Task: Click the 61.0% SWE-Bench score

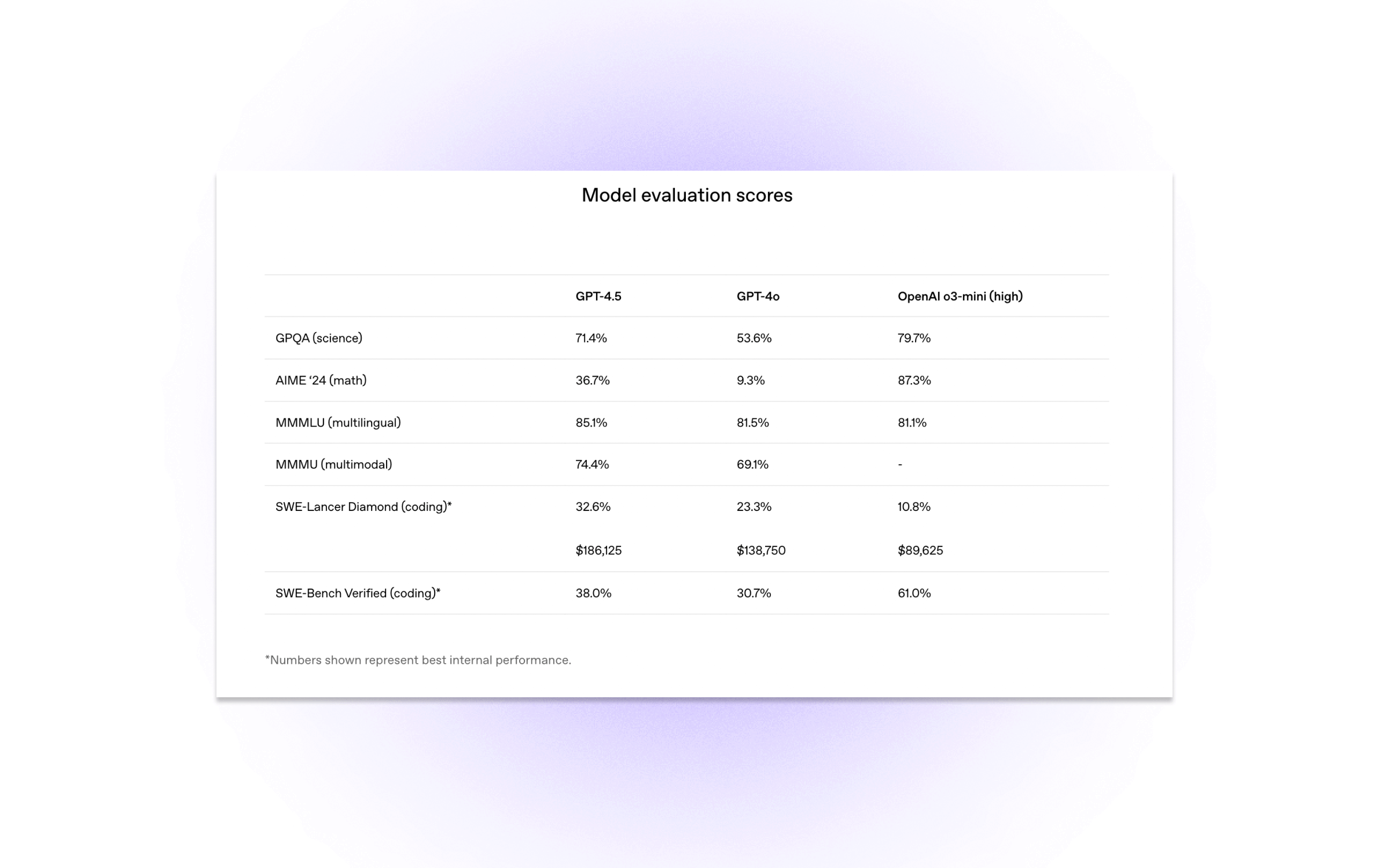Action: [914, 593]
